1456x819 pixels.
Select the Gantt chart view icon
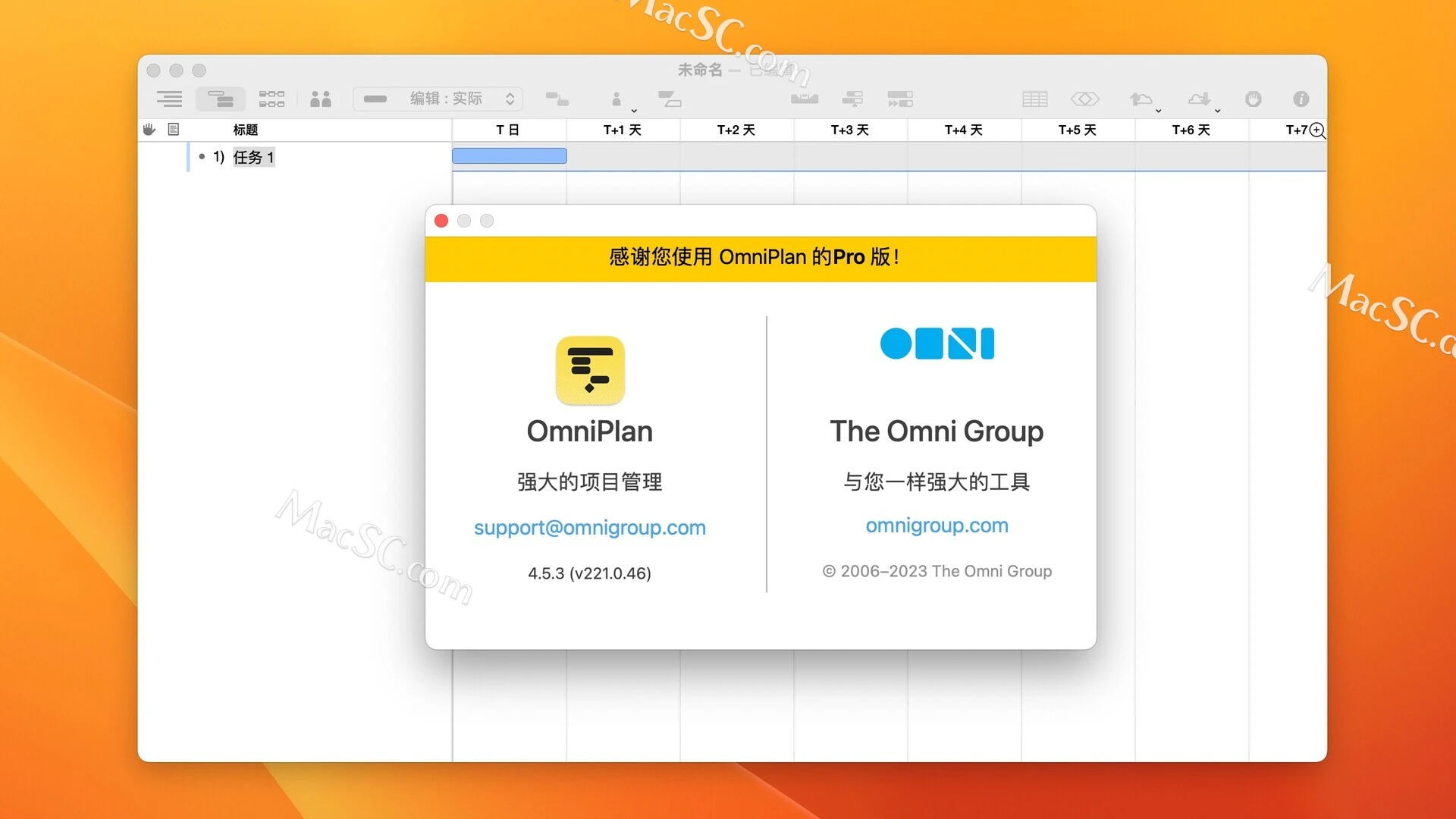tap(221, 99)
